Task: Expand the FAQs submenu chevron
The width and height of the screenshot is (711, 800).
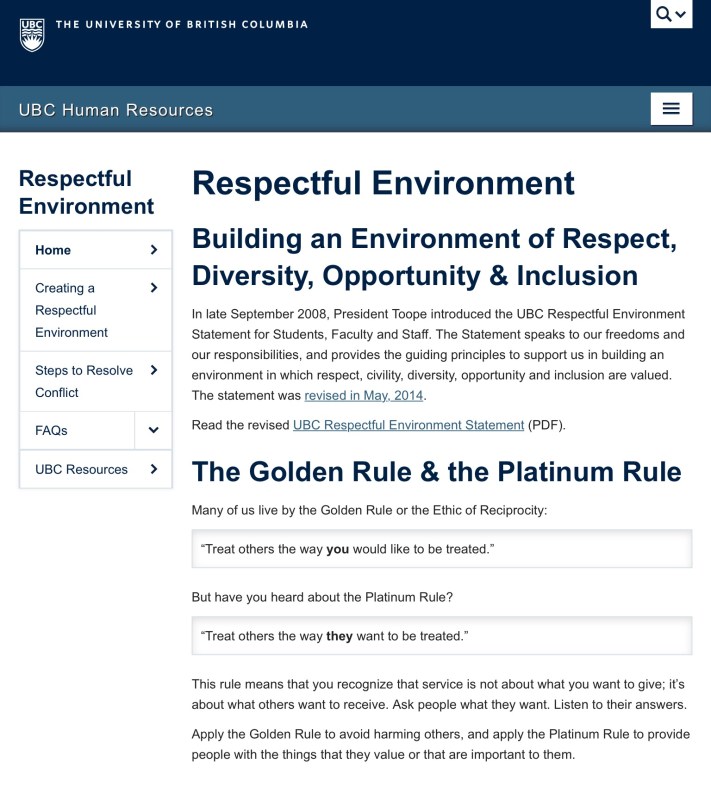Action: (153, 430)
